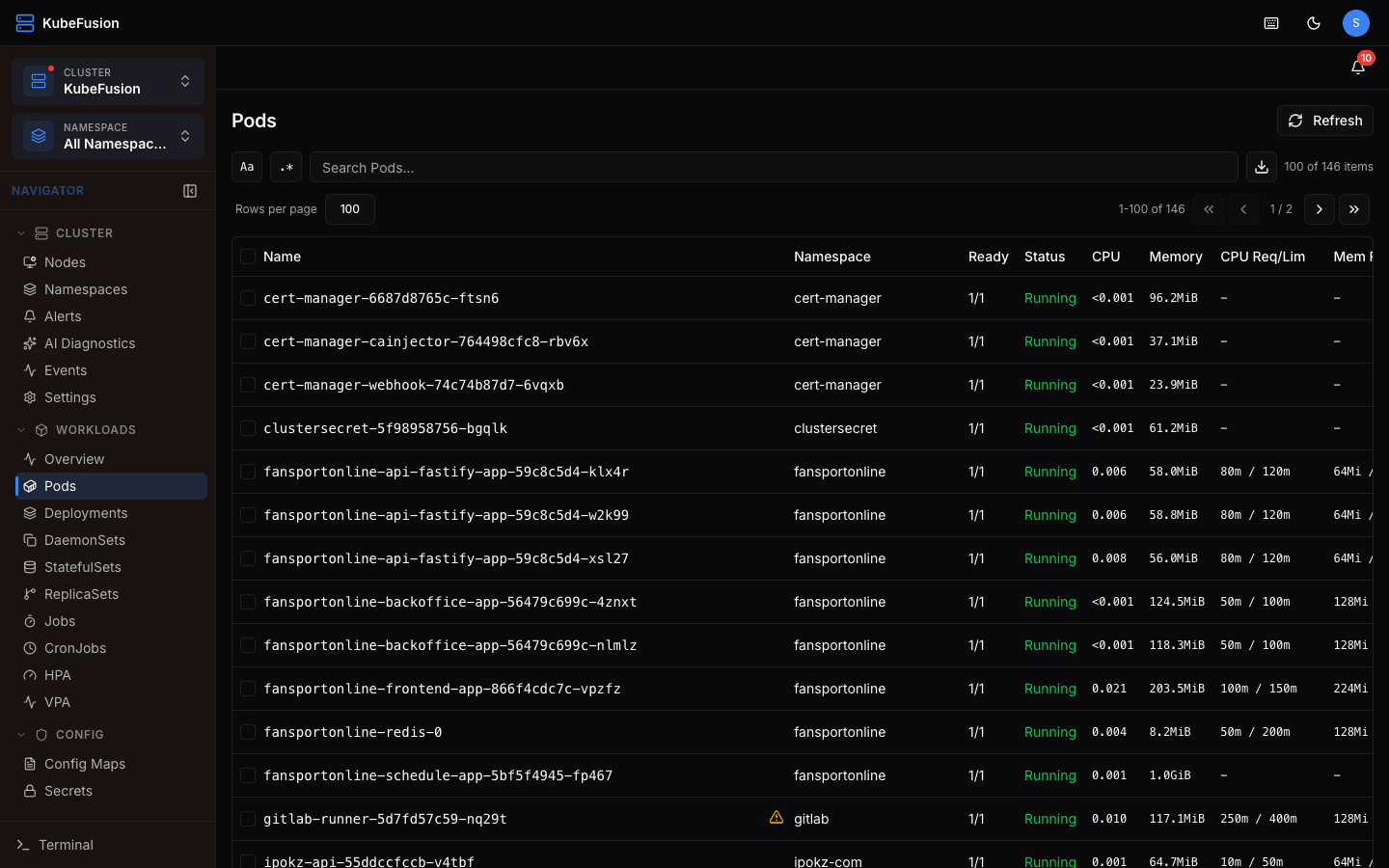Click the Search Pods input field
The image size is (1389, 868).
(772, 166)
